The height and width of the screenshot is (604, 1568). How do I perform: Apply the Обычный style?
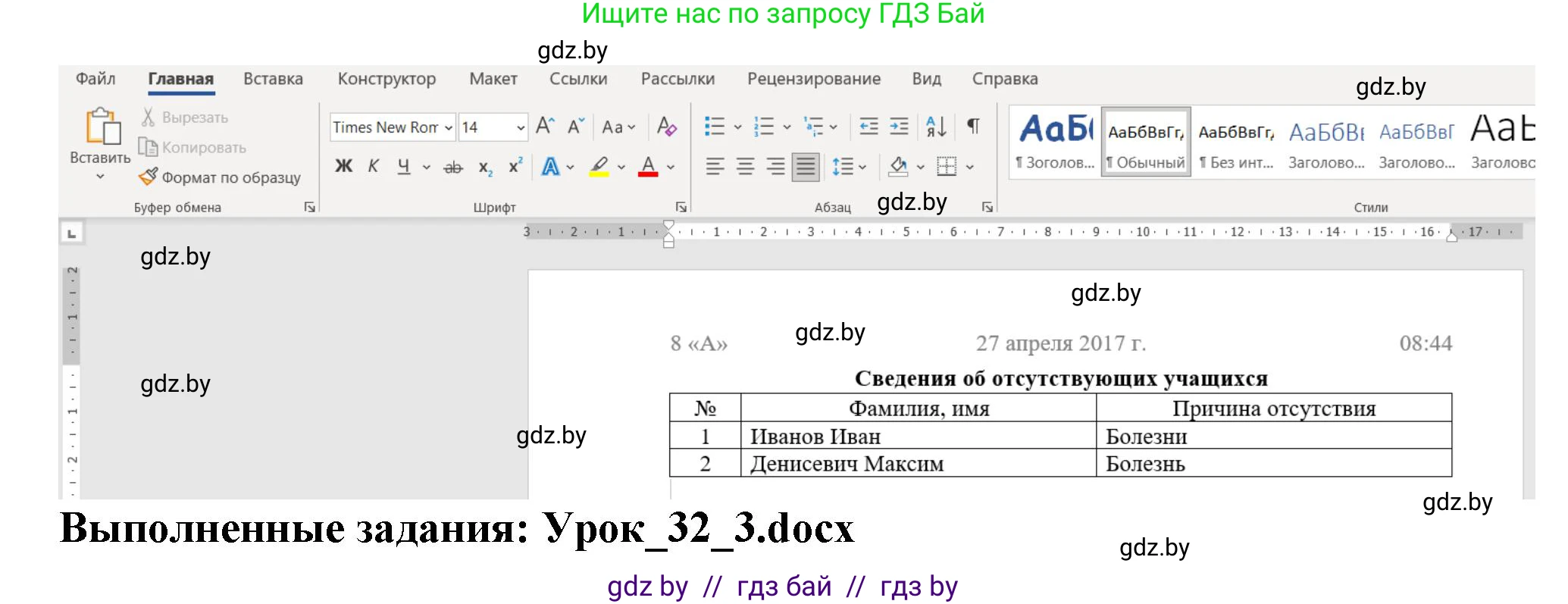(1146, 142)
